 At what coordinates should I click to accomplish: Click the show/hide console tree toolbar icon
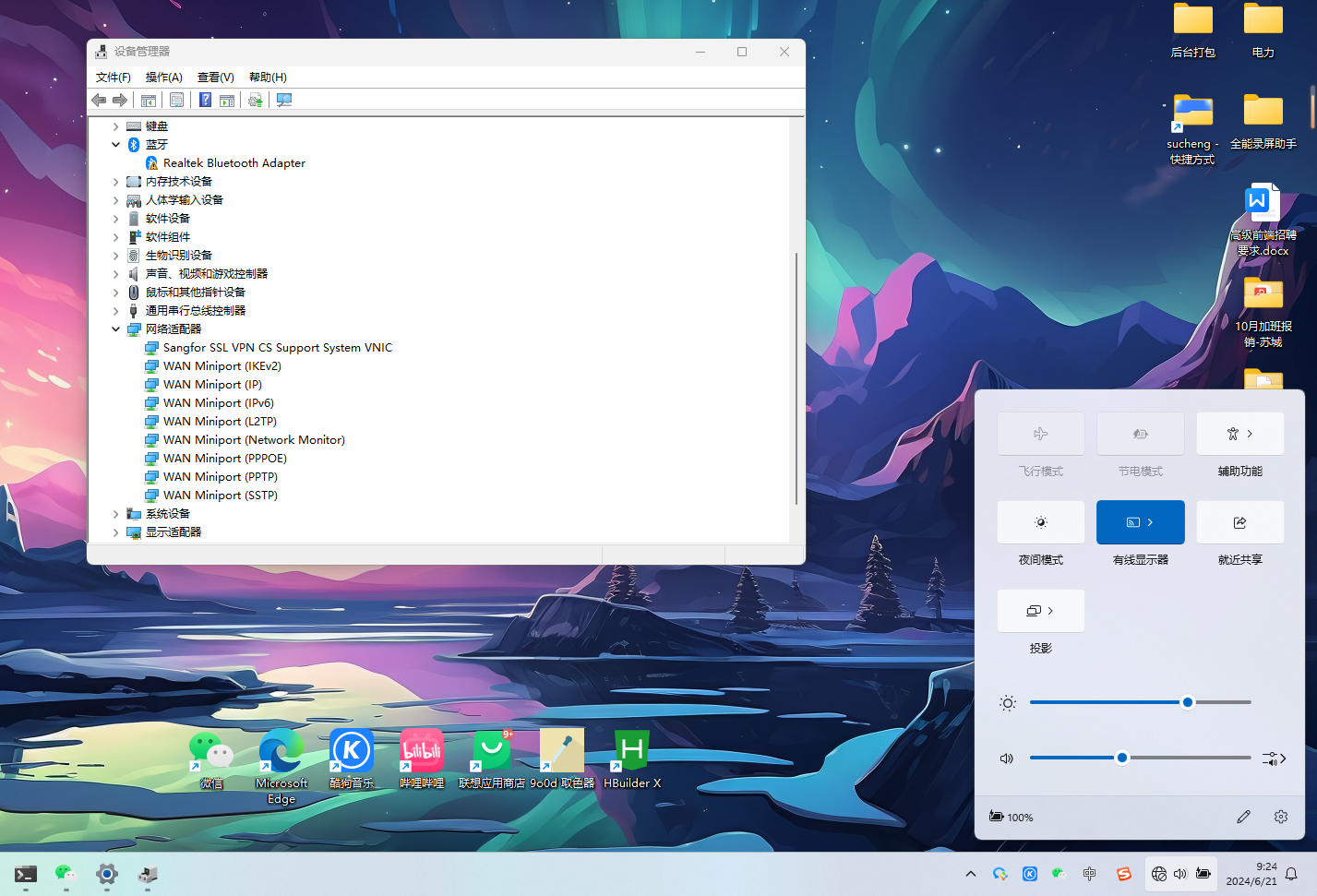(x=149, y=100)
